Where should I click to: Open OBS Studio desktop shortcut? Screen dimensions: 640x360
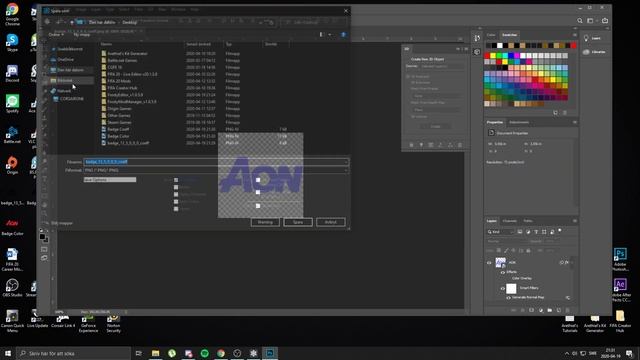pyautogui.click(x=12, y=287)
